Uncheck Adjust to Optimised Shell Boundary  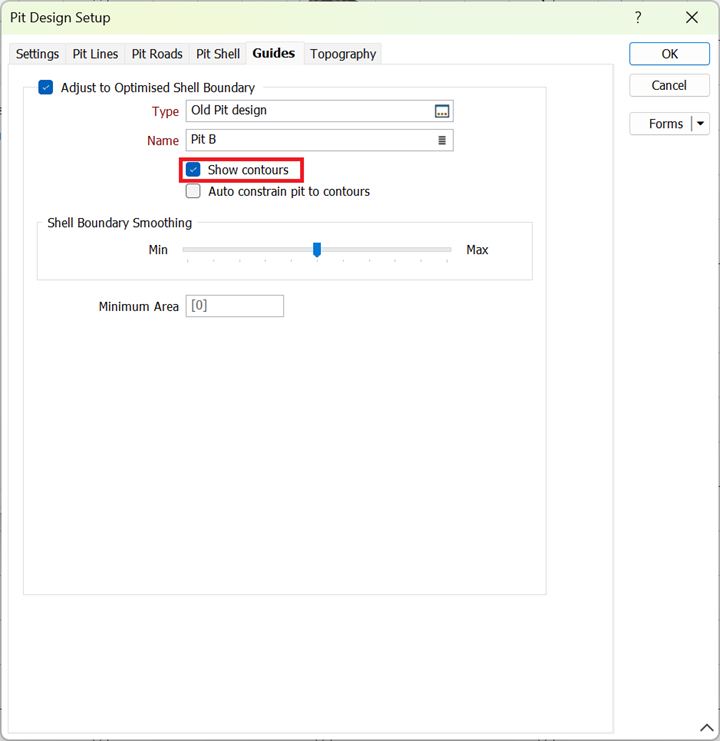tap(45, 88)
